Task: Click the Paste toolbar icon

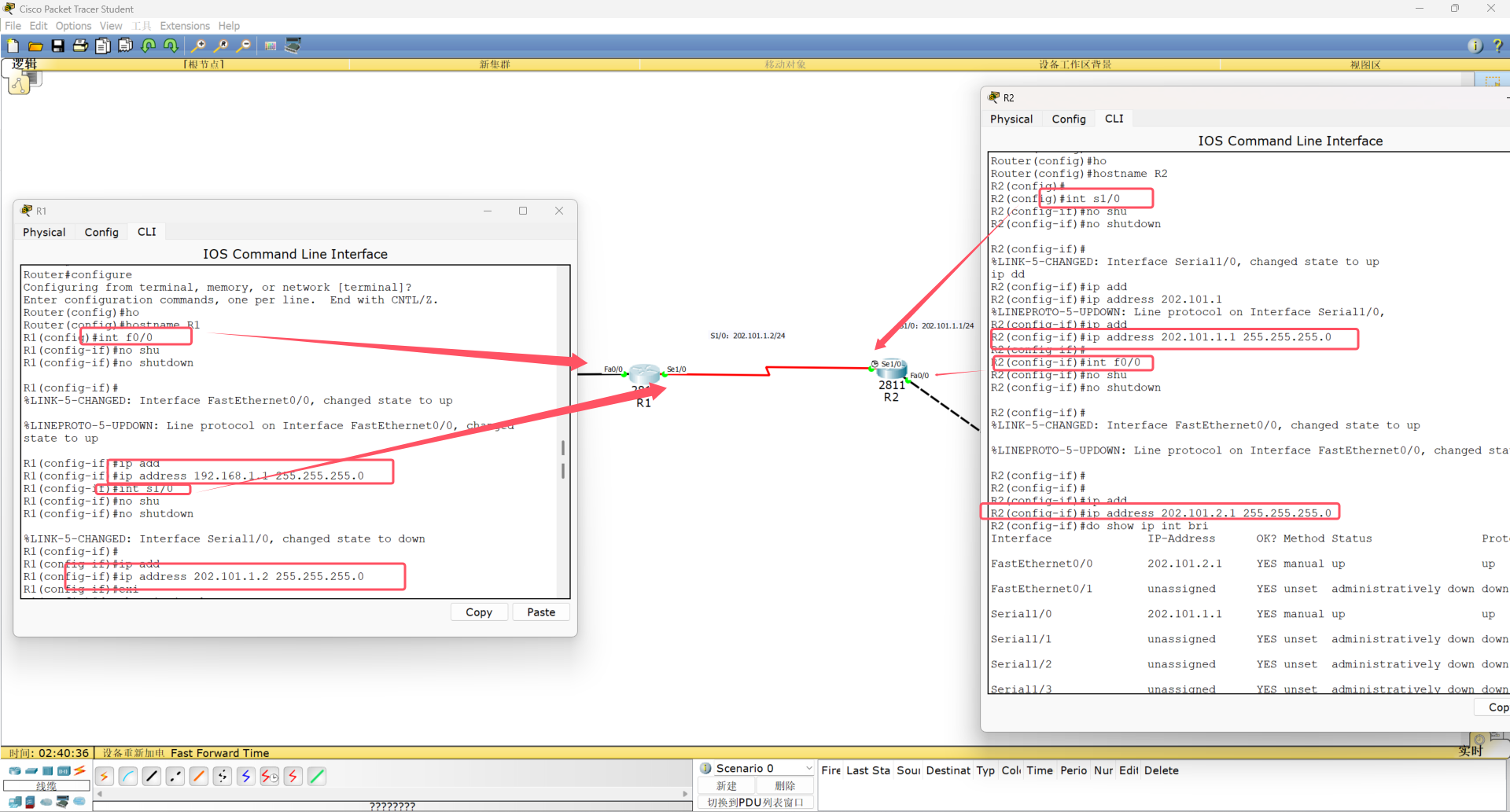Action: tap(125, 46)
